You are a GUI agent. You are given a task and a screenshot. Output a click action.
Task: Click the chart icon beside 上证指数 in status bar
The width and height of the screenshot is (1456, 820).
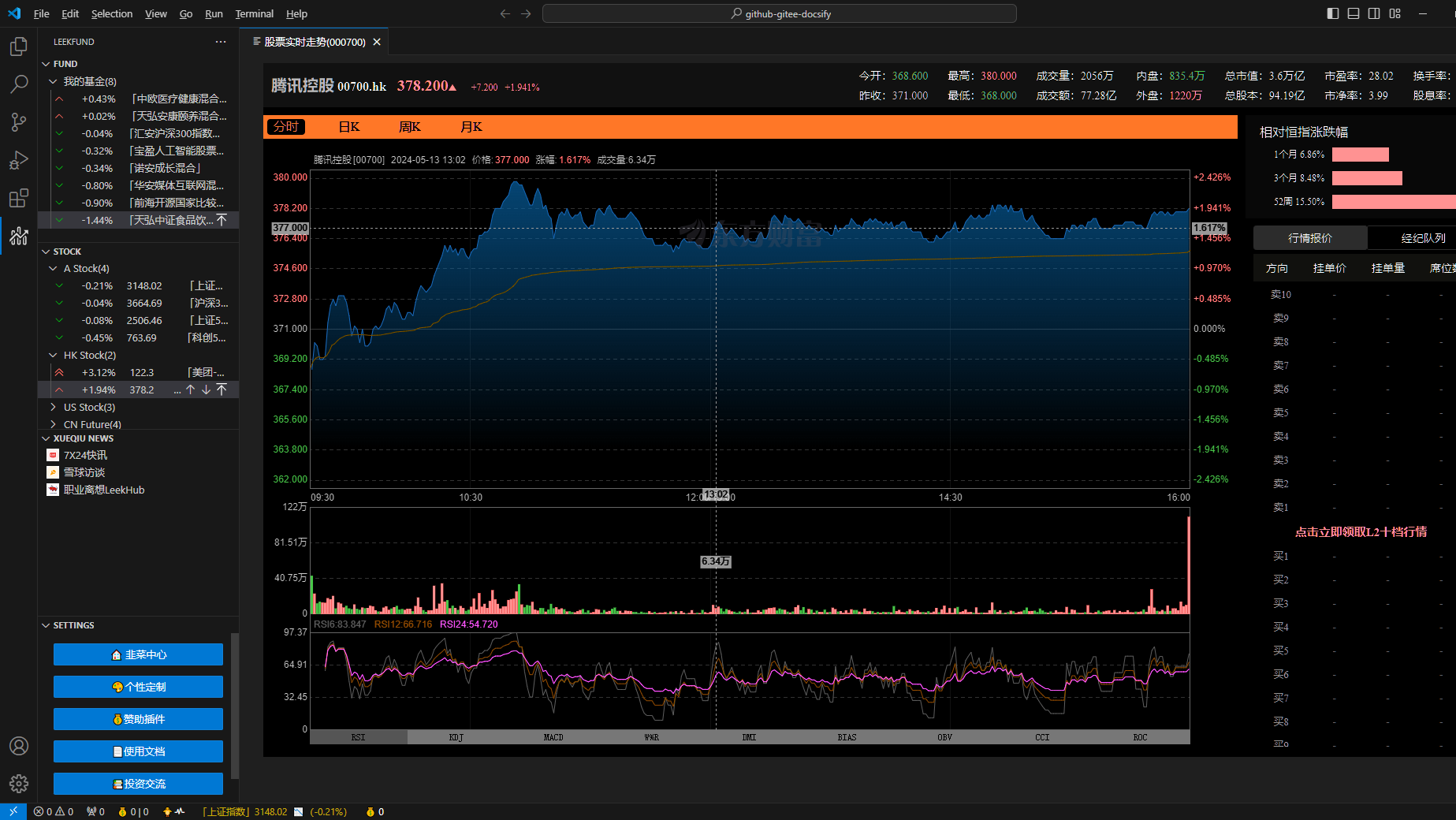pyautogui.click(x=298, y=811)
